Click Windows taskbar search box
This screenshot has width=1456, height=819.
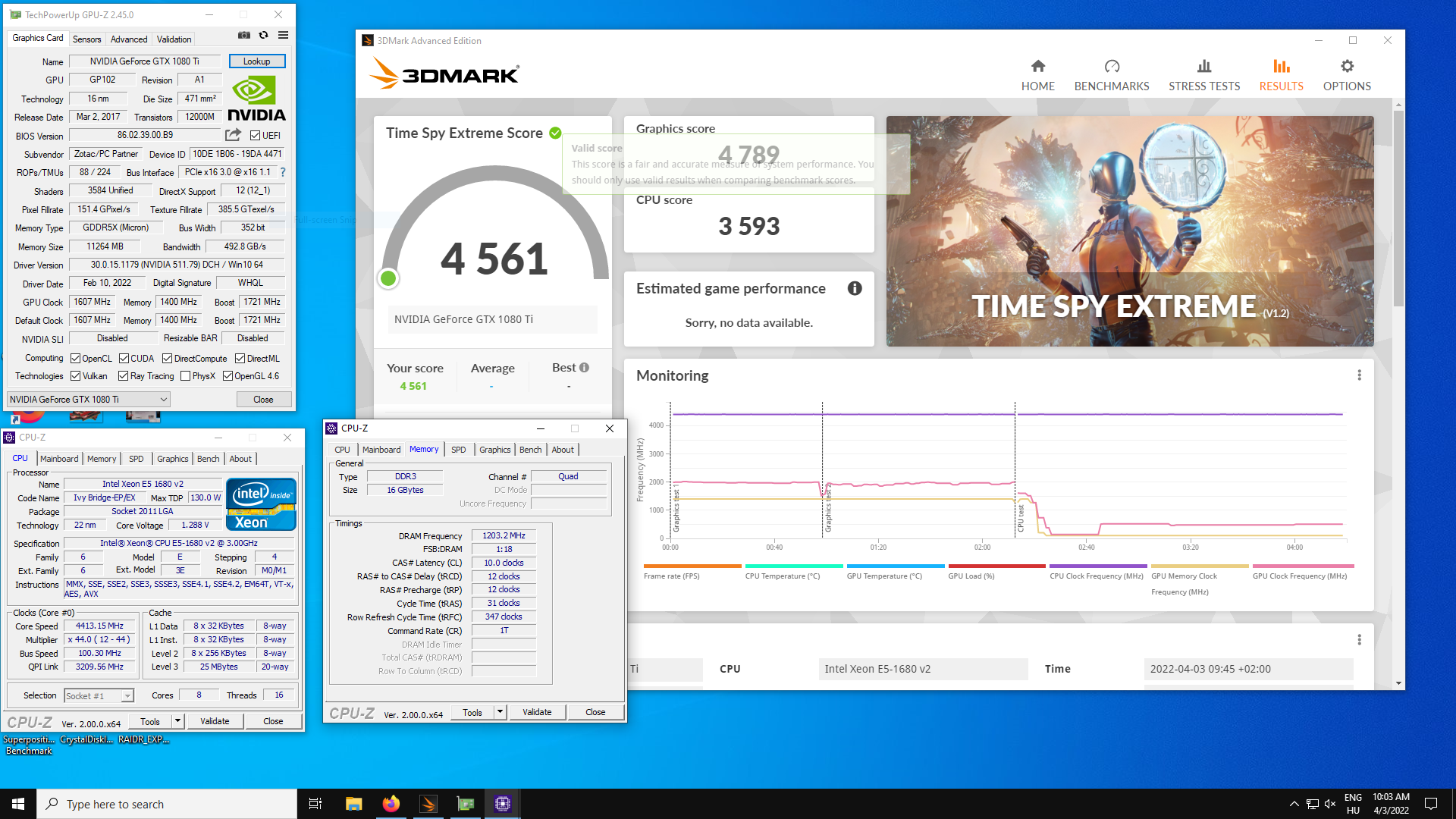(167, 804)
